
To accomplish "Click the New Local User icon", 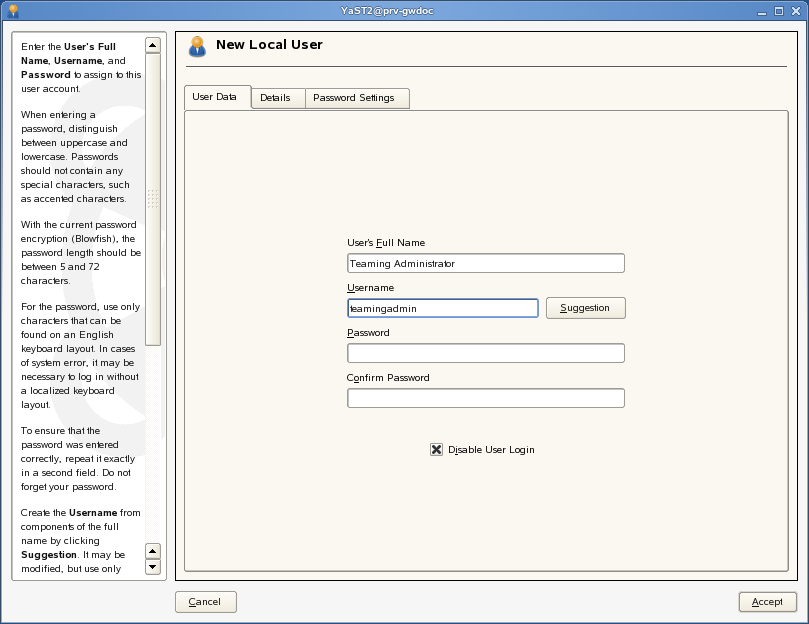I will pyautogui.click(x=197, y=46).
